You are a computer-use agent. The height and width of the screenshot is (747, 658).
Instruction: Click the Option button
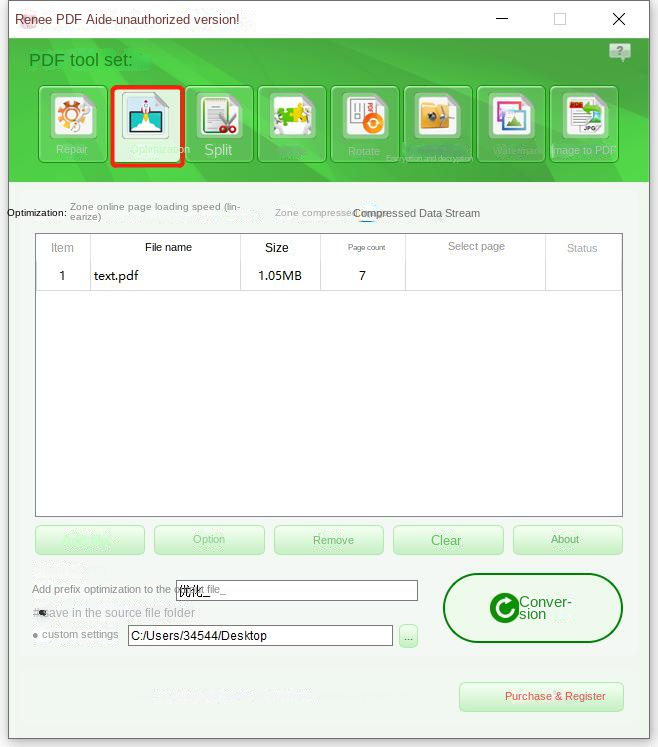pyautogui.click(x=209, y=540)
